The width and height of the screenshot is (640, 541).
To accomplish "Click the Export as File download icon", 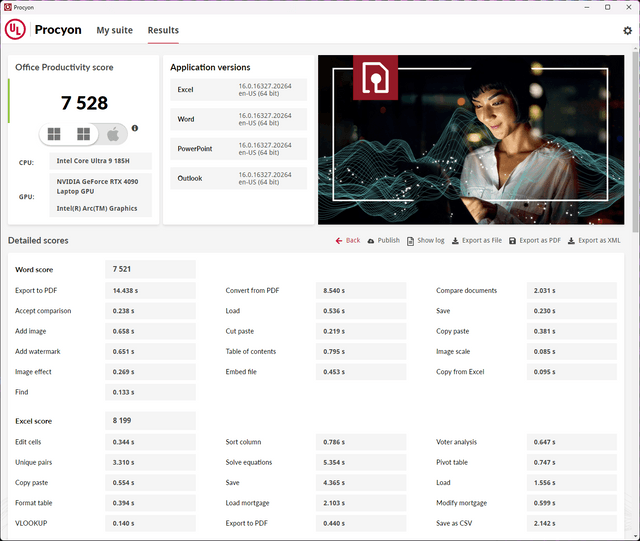I will [x=455, y=241].
